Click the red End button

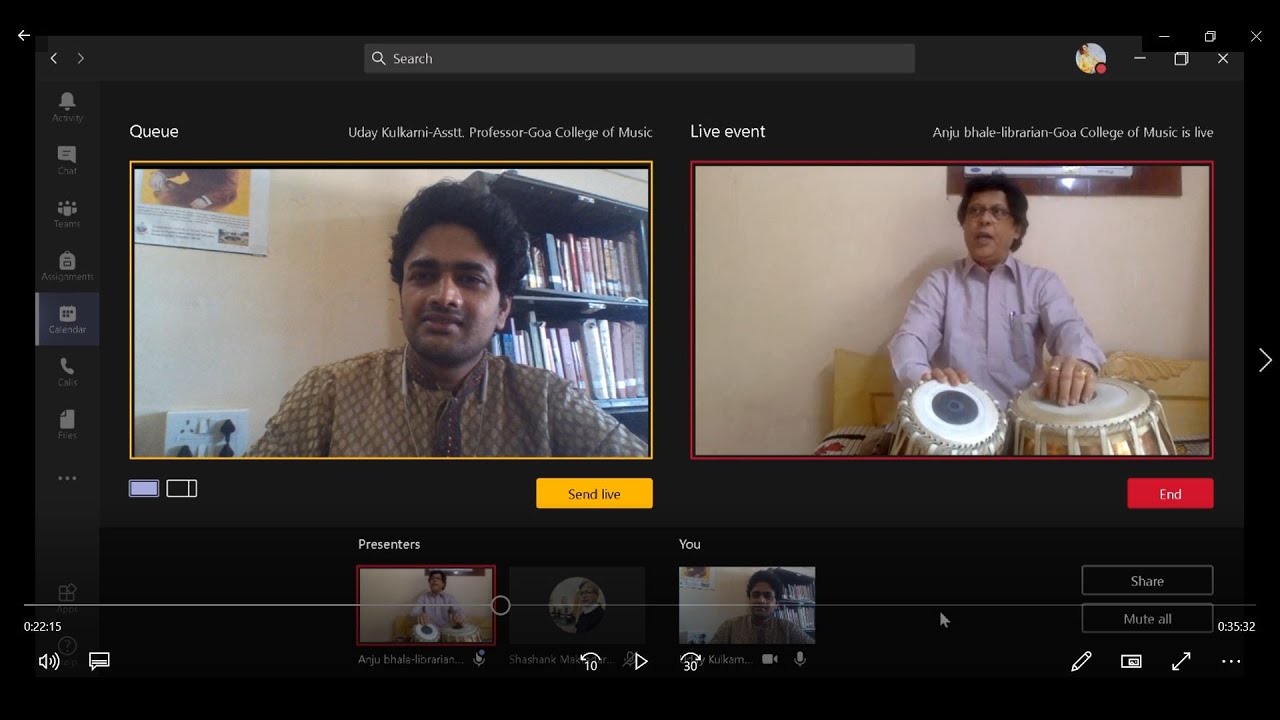(1170, 493)
